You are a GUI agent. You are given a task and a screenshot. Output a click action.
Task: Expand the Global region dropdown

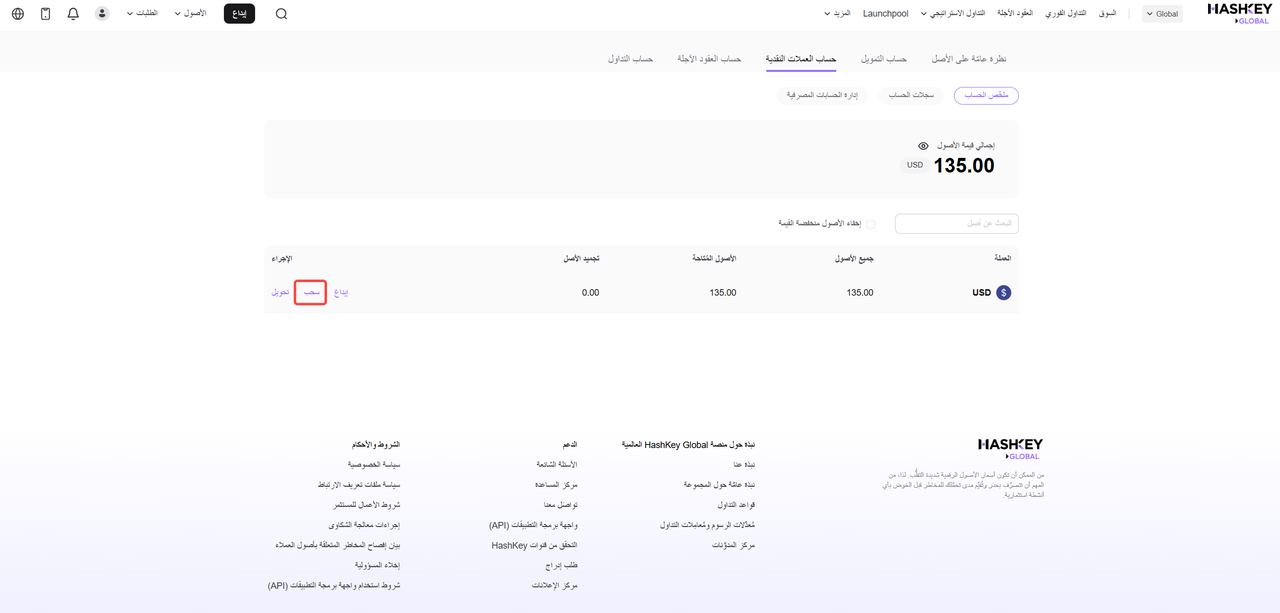pos(1163,14)
